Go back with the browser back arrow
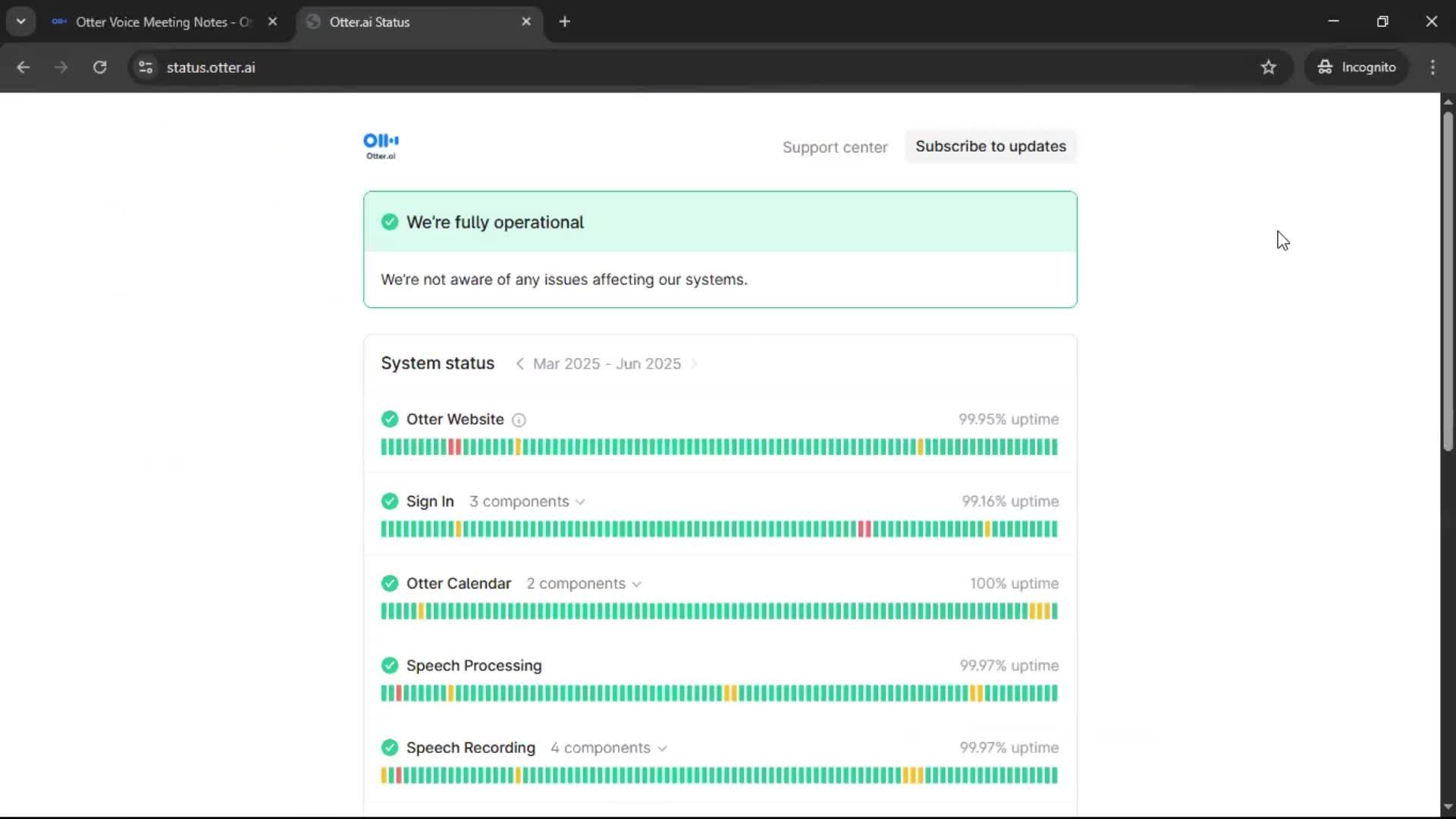The width and height of the screenshot is (1456, 819). pos(23,67)
